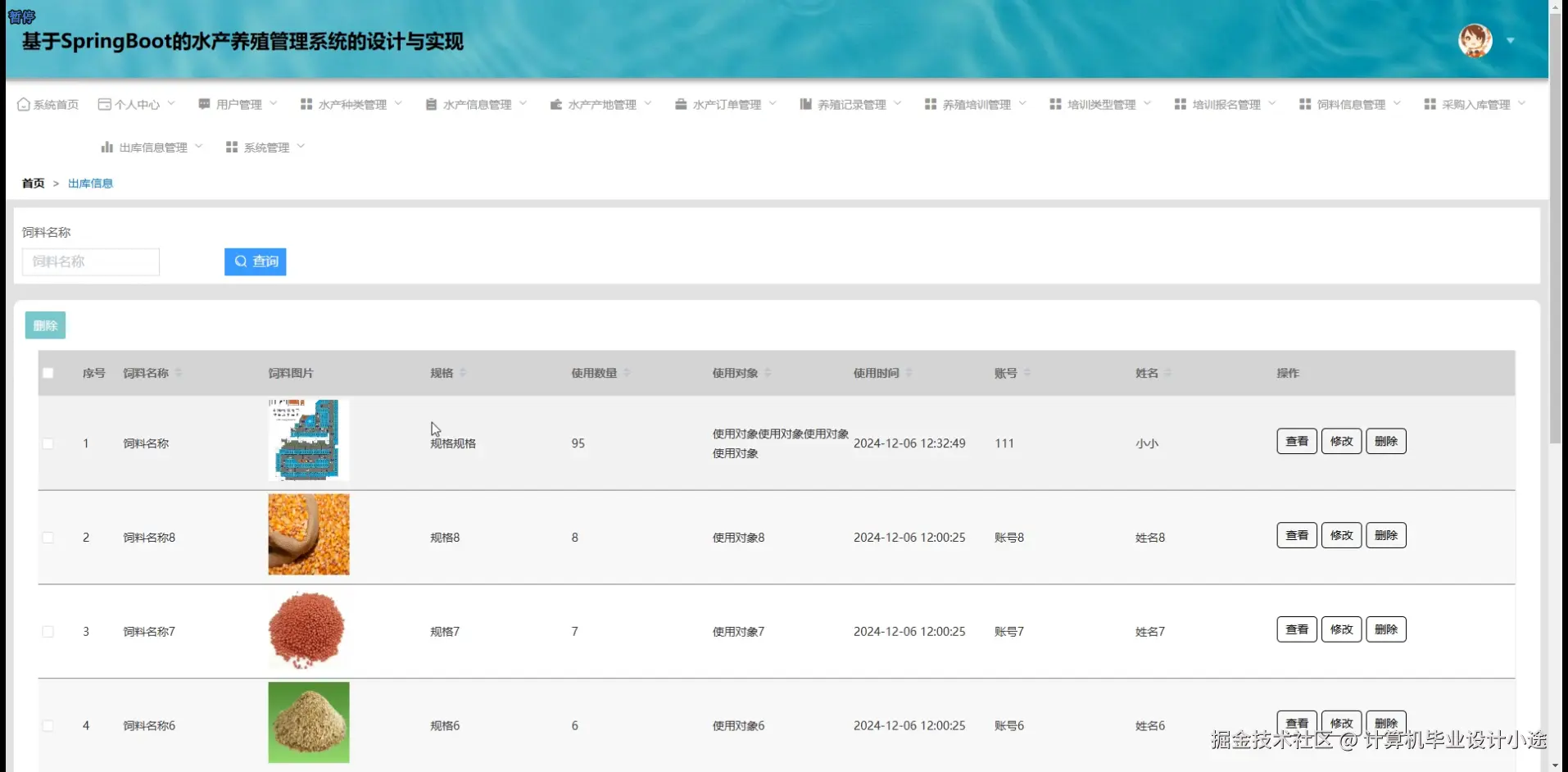Open the red pellet image for 饲料名称7
The width and height of the screenshot is (1568, 772).
(x=307, y=629)
